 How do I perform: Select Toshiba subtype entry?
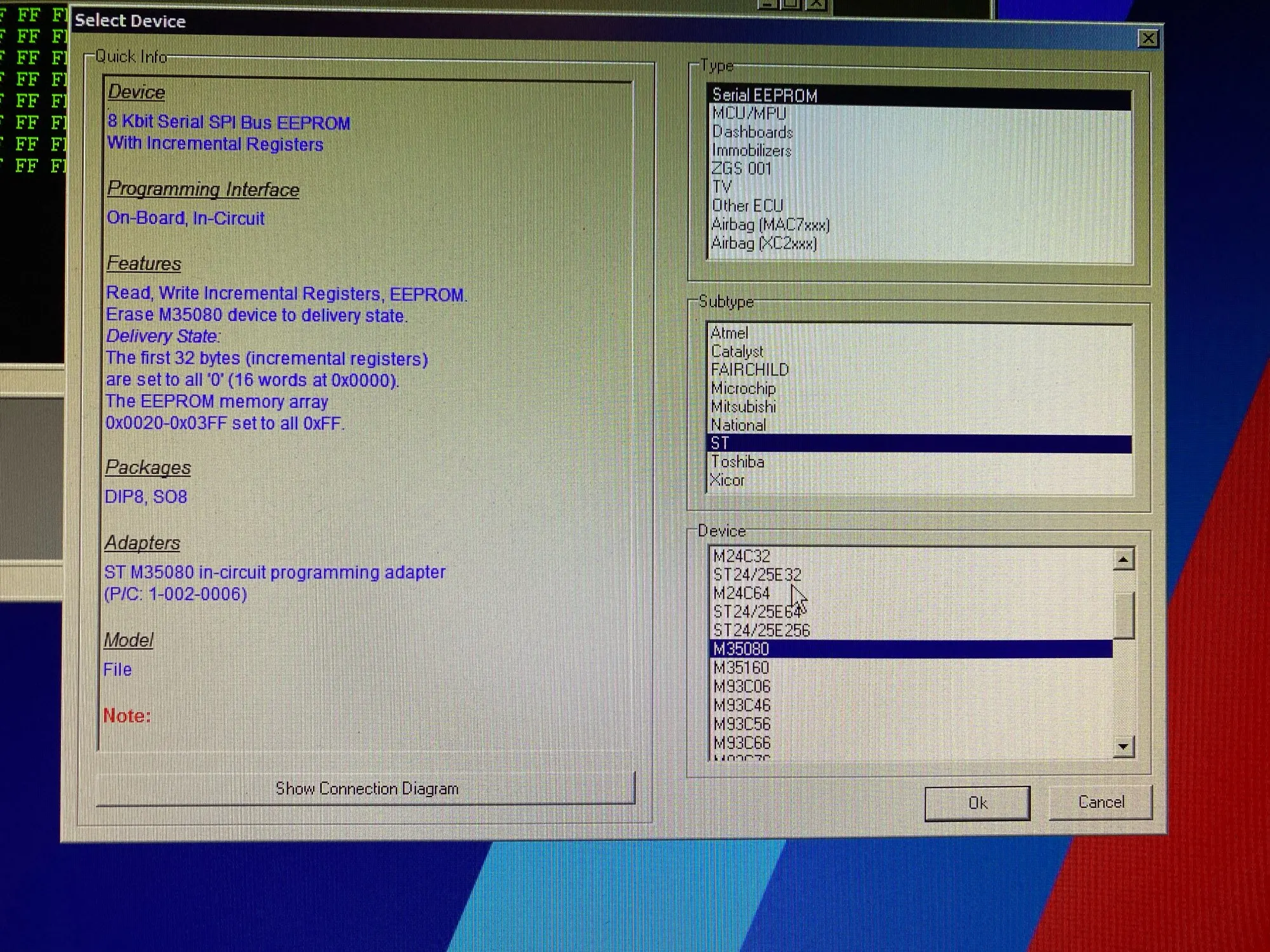pyautogui.click(x=737, y=462)
